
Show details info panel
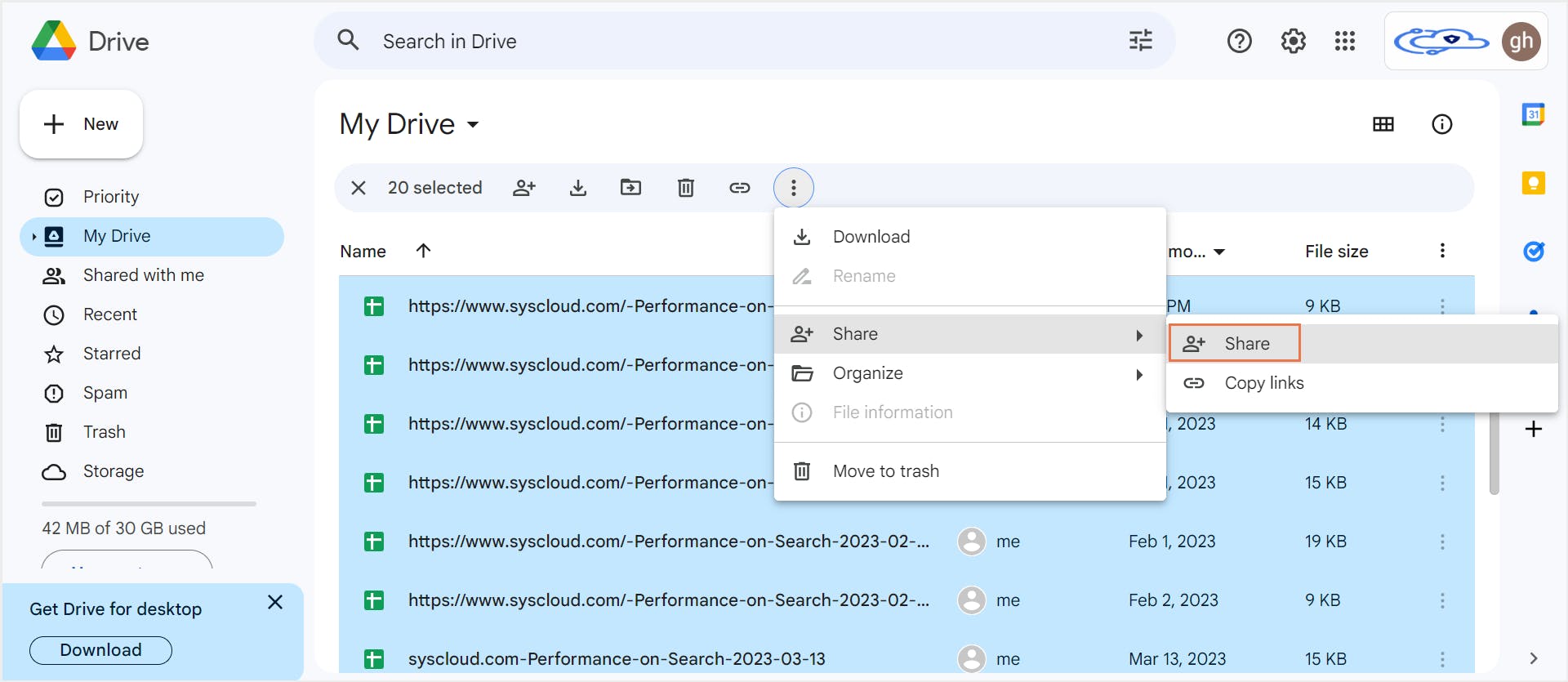[x=1442, y=124]
